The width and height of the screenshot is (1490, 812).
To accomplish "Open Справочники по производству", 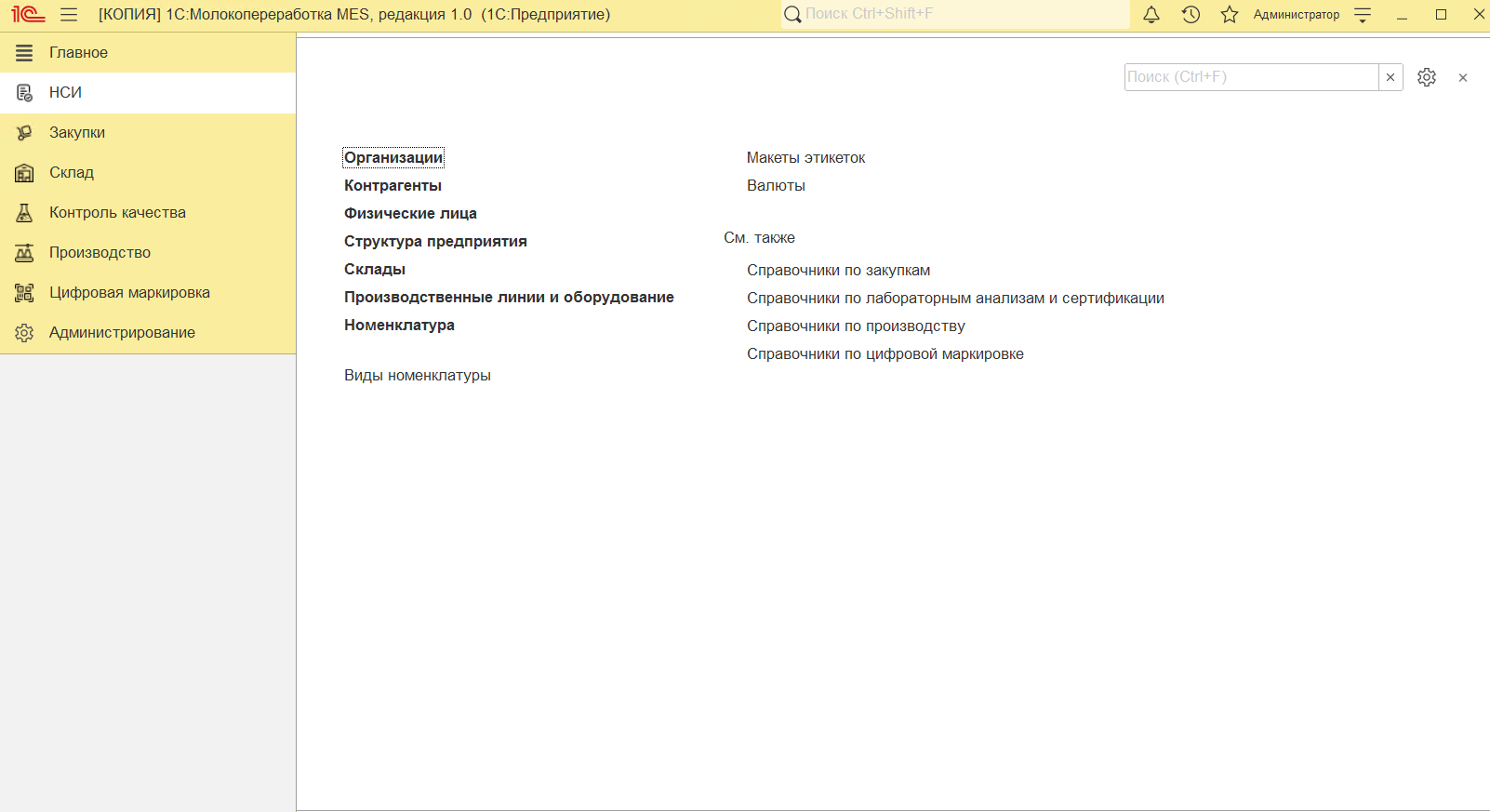I will [856, 326].
